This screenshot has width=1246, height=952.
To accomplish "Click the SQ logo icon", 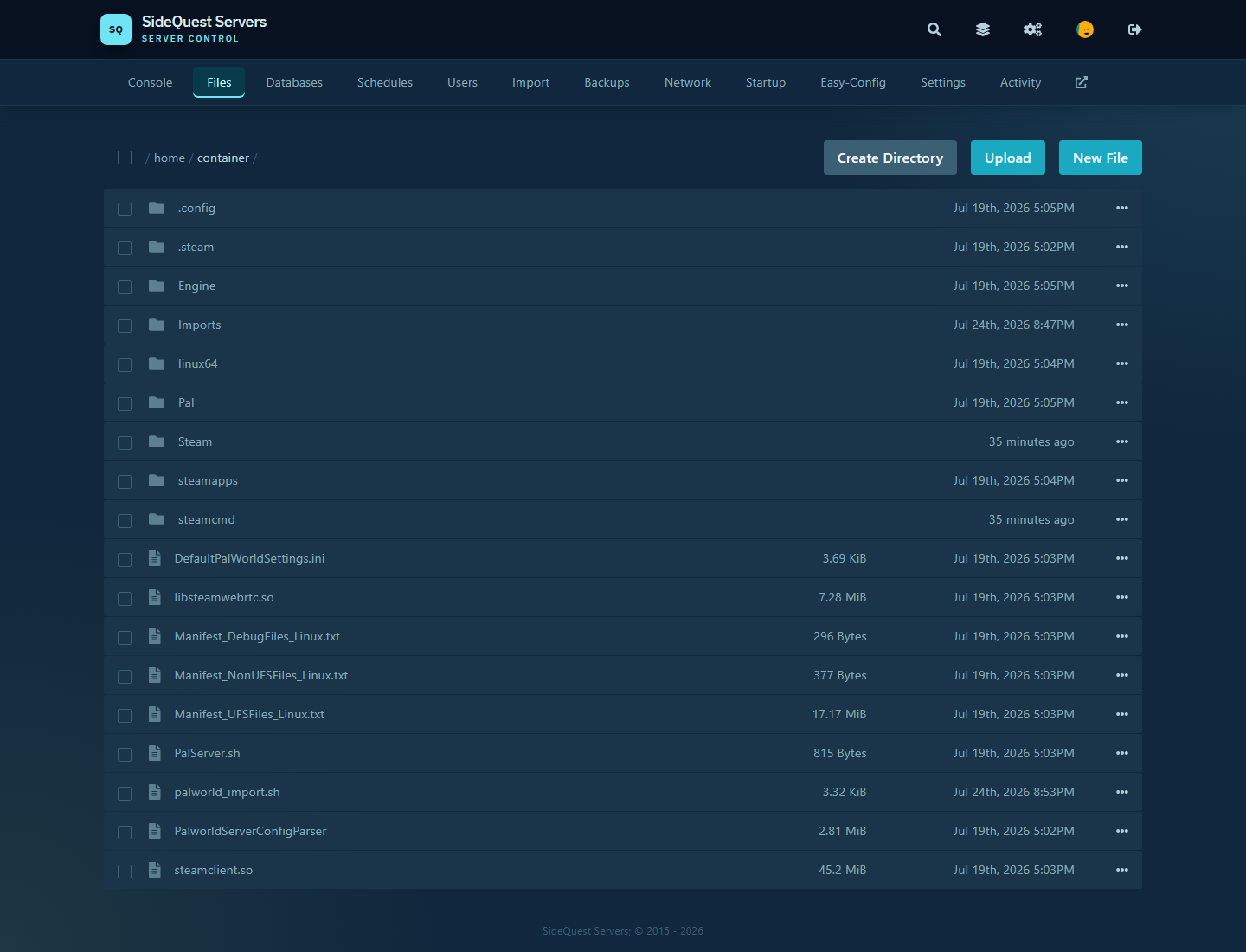I will pos(116,29).
